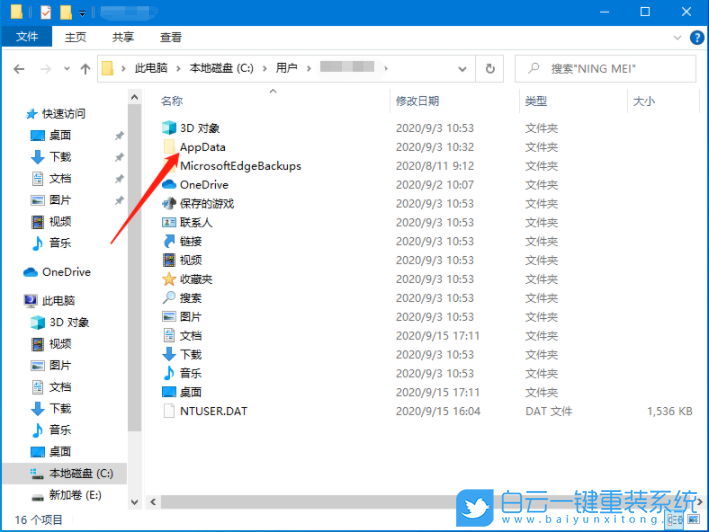The image size is (709, 532).
Task: Click horizontal scrollbar left arrow
Action: pyautogui.click(x=153, y=502)
